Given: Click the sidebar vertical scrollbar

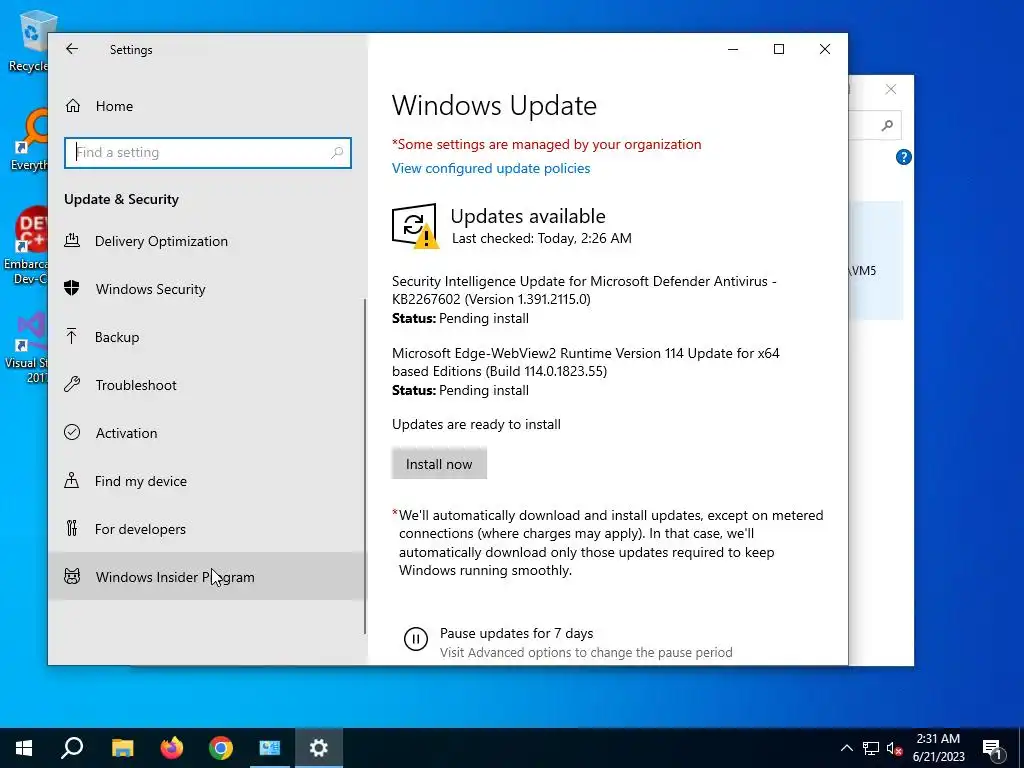Looking at the screenshot, I should click(364, 466).
